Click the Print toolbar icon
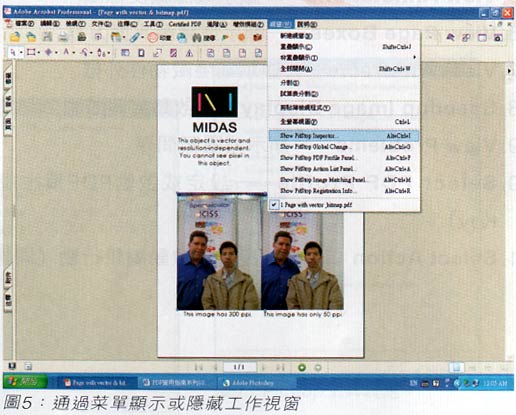516x415 pixels. tap(63, 37)
